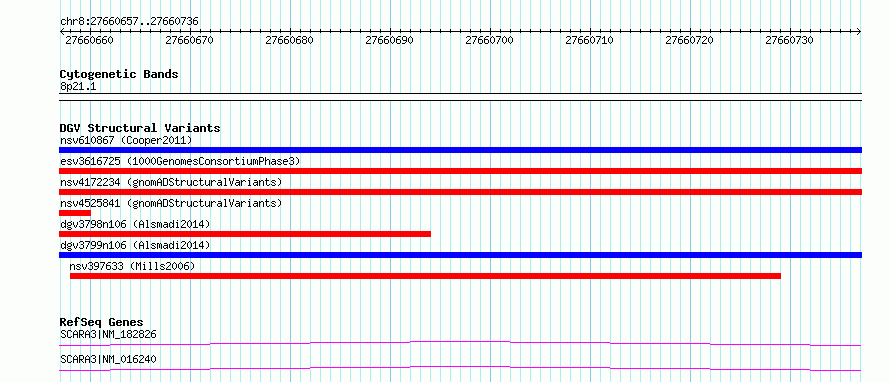Image resolution: width=890 pixels, height=382 pixels.
Task: Select the nsv397633 (Mills2006) label
Action: pyautogui.click(x=132, y=266)
